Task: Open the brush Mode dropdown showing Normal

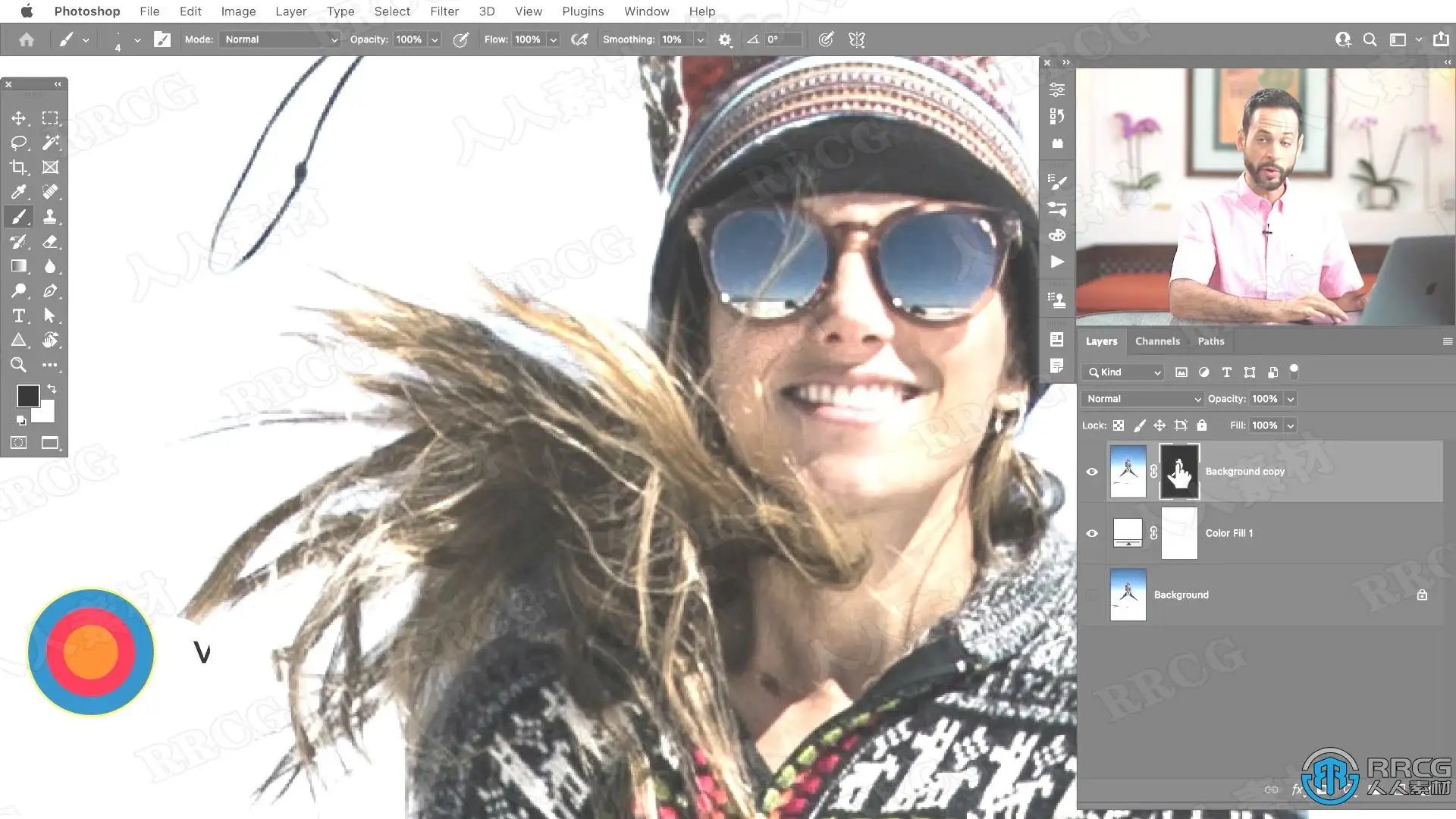Action: coord(280,39)
